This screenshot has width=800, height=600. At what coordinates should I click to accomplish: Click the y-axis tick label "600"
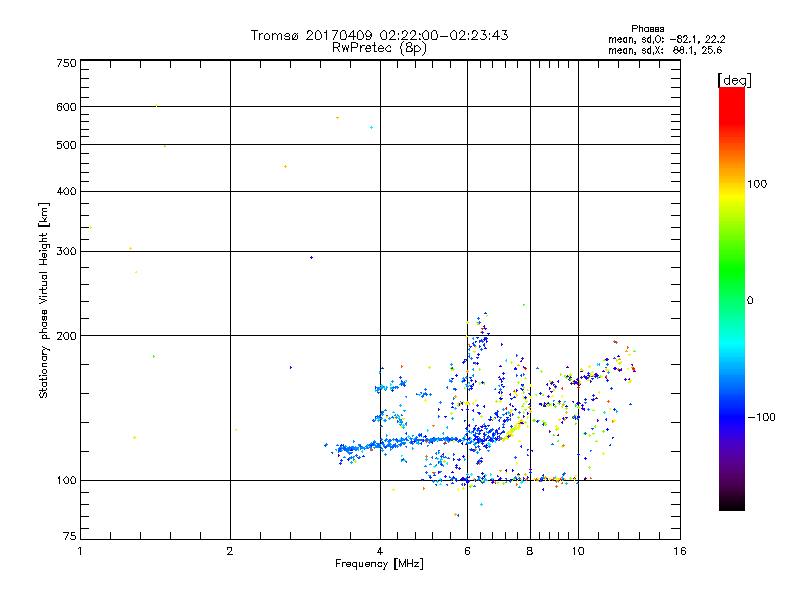[66, 107]
